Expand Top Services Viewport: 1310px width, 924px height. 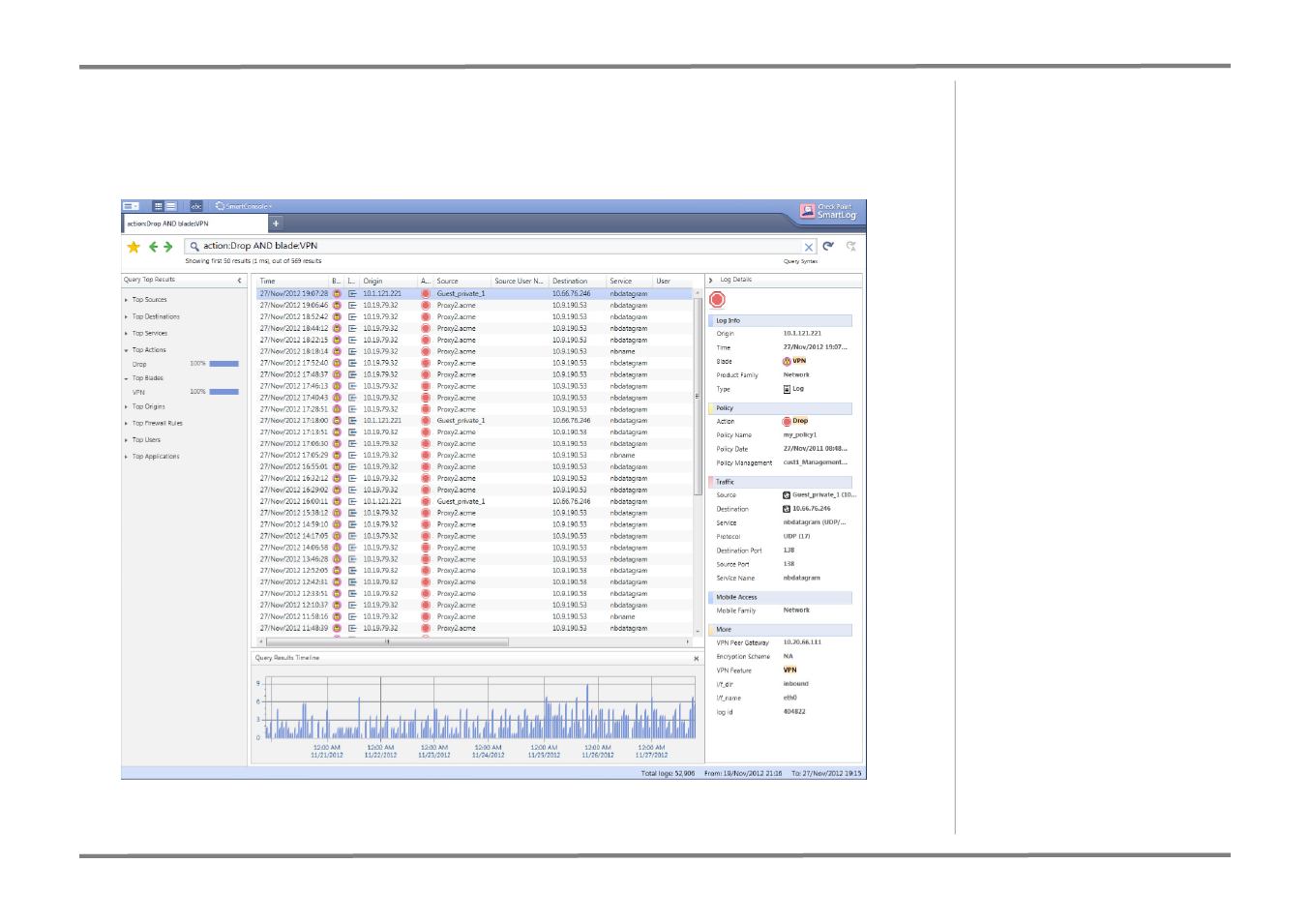pos(127,333)
